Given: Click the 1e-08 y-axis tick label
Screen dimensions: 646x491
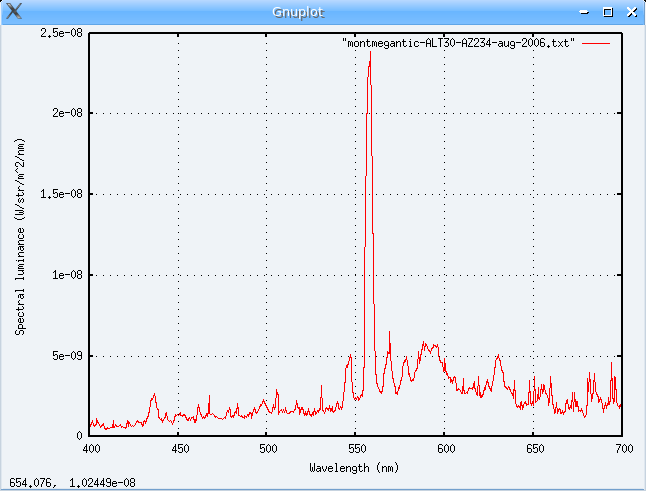Looking at the screenshot, I should point(66,275).
